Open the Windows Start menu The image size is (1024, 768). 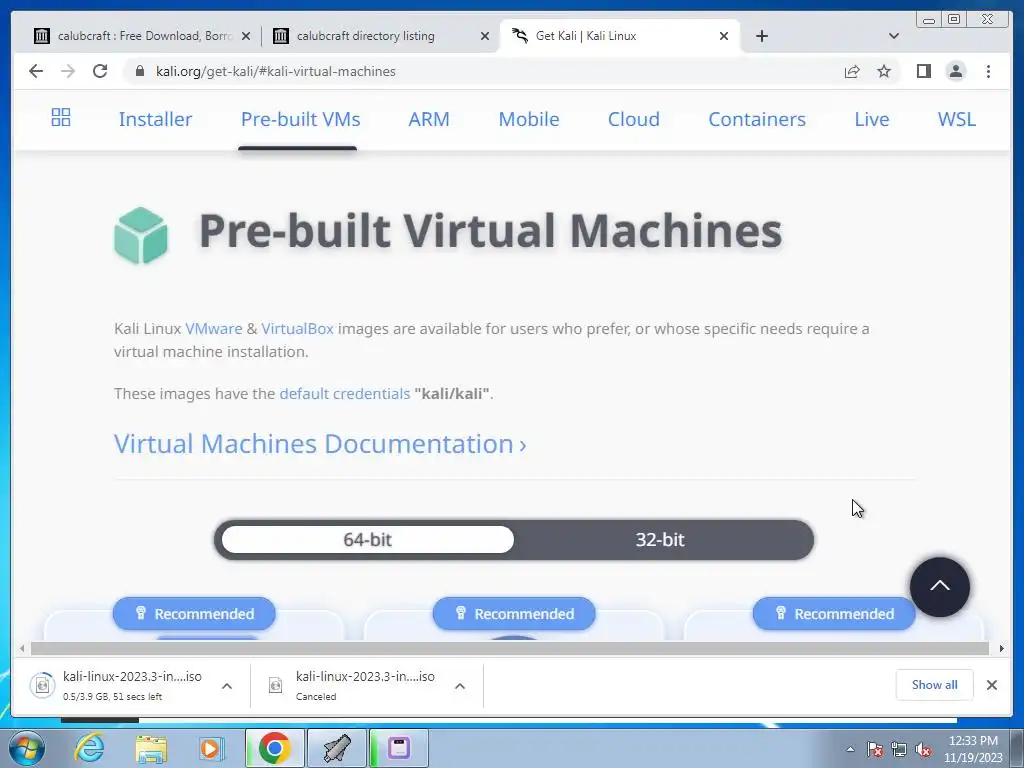tap(27, 748)
